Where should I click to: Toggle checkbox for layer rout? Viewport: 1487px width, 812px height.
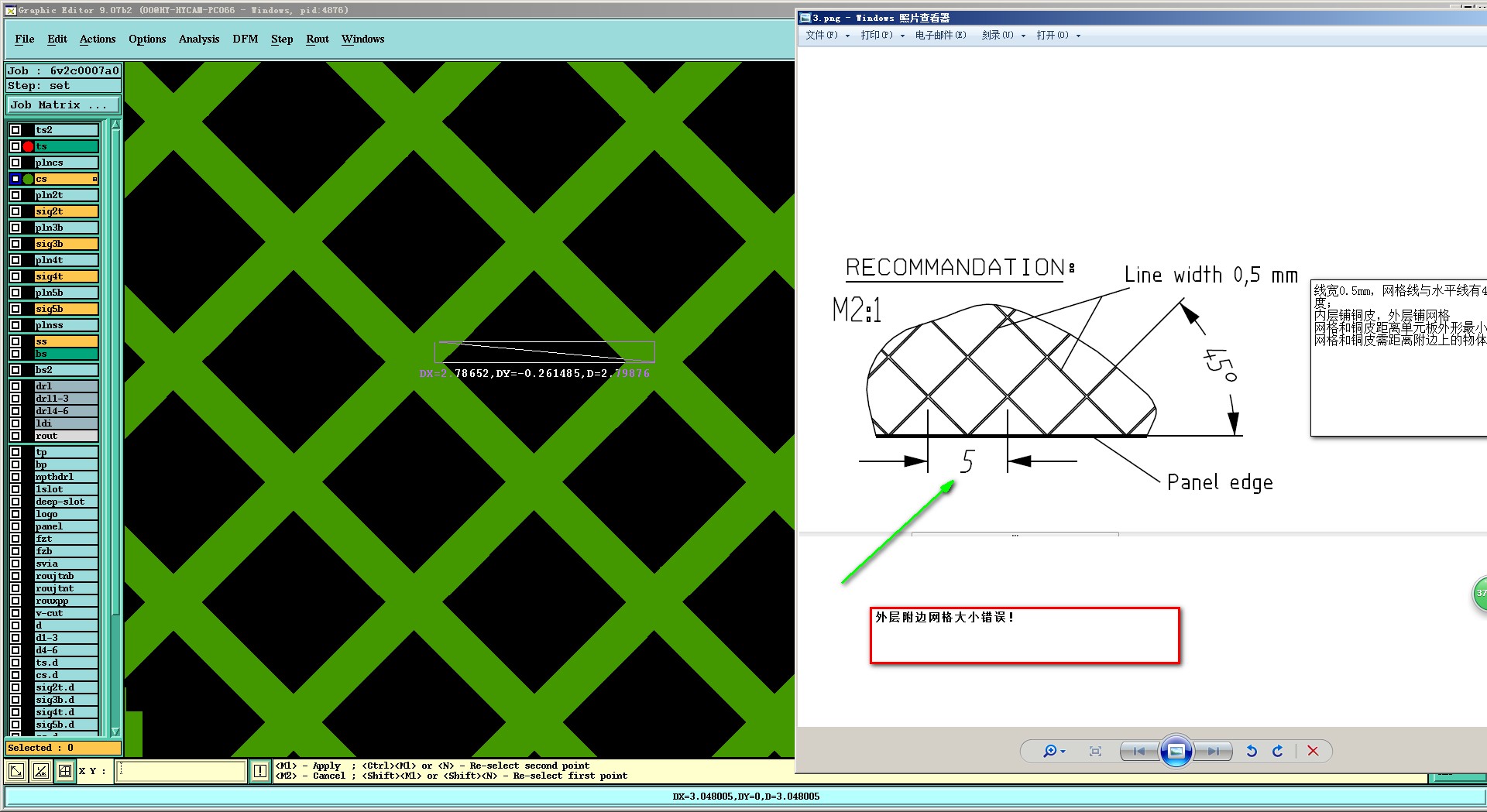15,436
